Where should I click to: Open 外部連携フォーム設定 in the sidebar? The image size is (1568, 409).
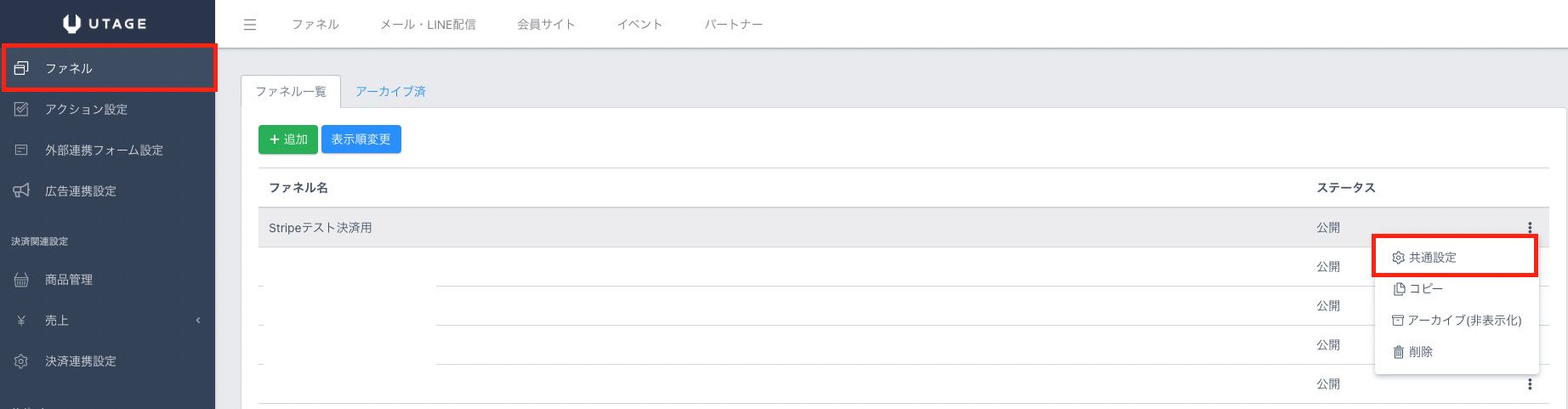tap(104, 150)
